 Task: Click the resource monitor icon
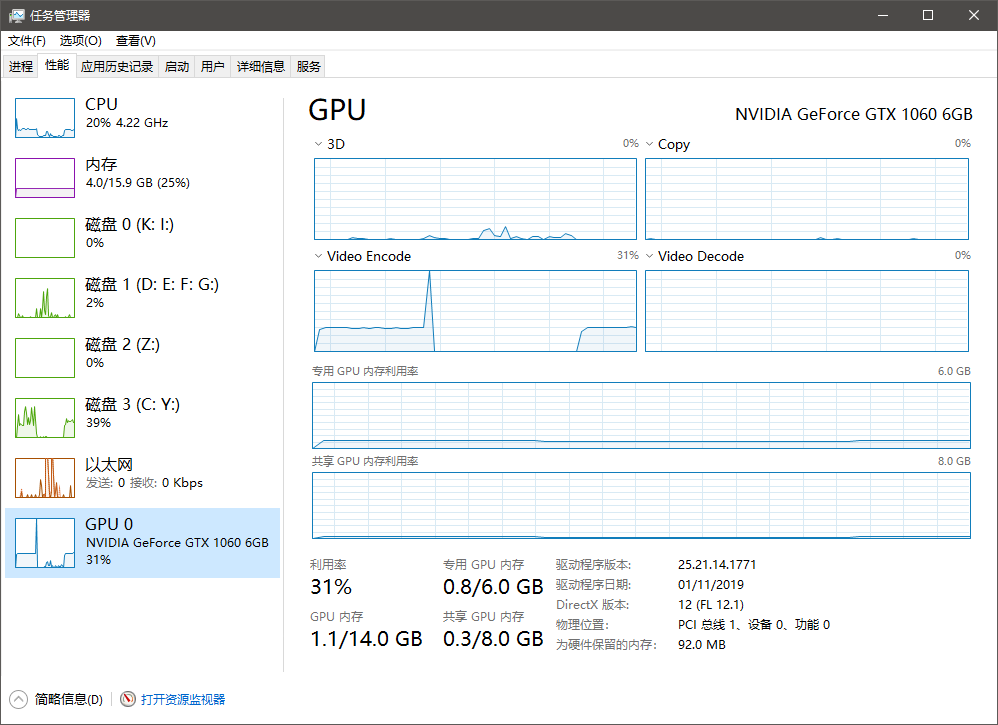[x=128, y=699]
